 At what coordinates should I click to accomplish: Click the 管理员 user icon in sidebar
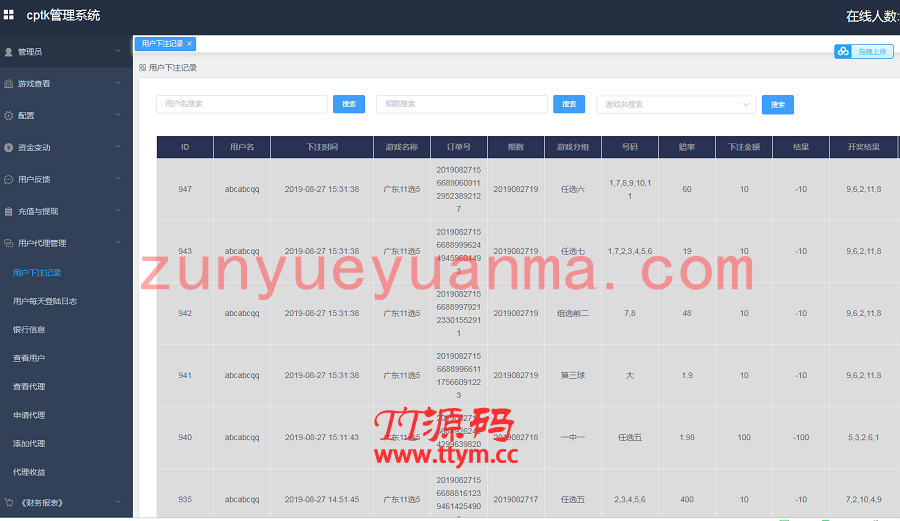(9, 52)
